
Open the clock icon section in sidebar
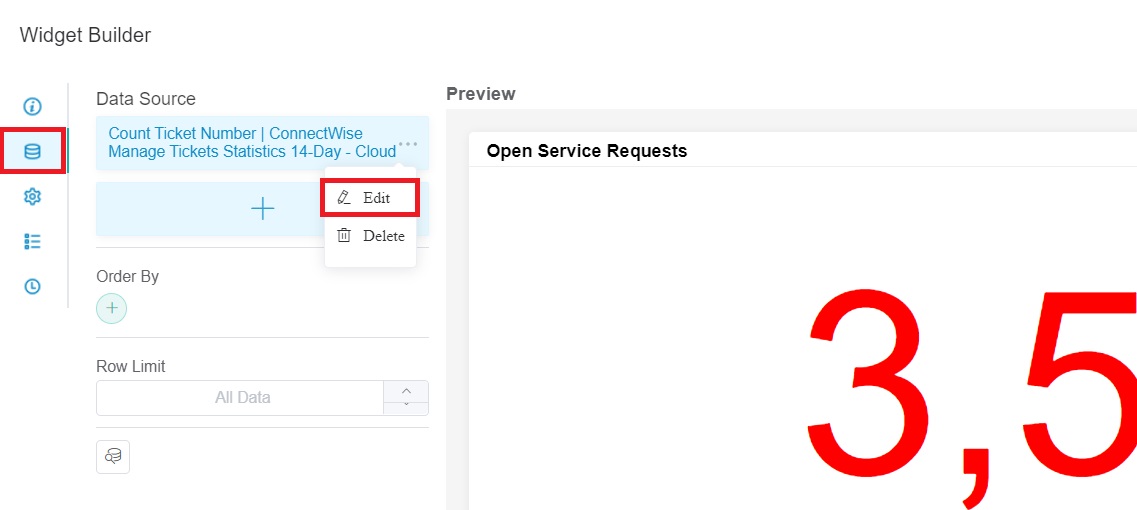pyautogui.click(x=32, y=286)
